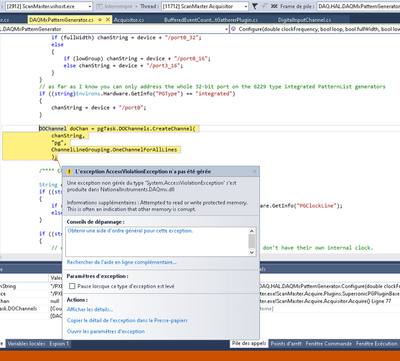Open the Frame de pile dropdown
This screenshot has height=361, width=400.
tap(358, 6)
